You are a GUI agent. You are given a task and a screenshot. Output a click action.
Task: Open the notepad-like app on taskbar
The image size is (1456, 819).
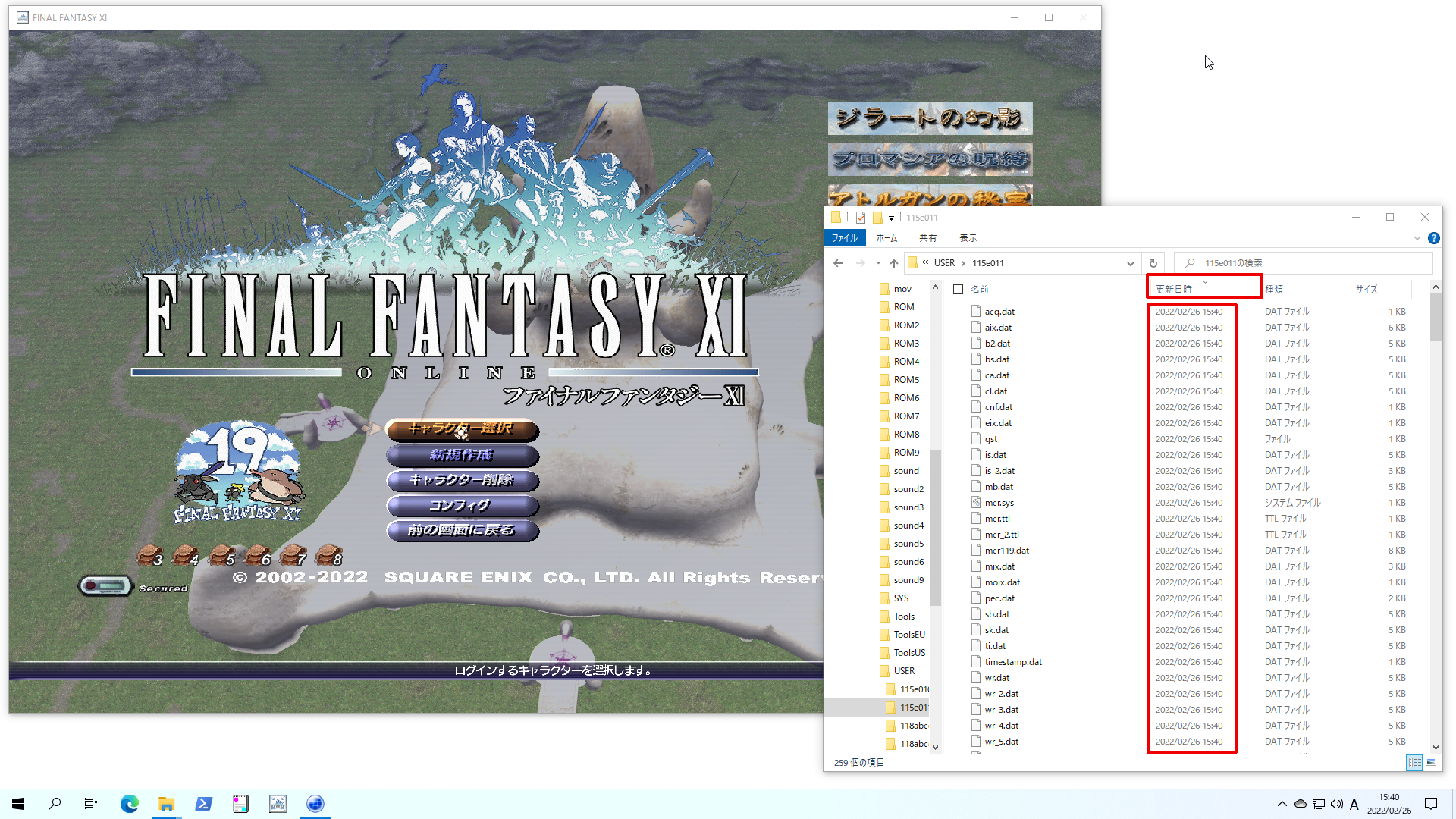click(x=241, y=804)
